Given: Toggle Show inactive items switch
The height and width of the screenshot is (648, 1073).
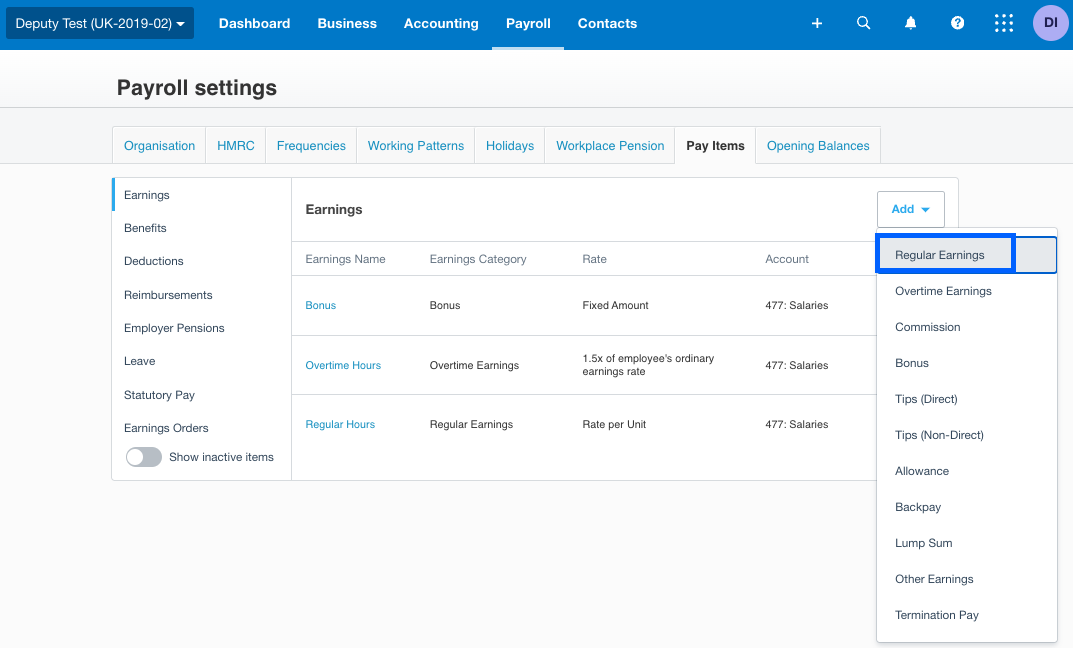Looking at the screenshot, I should [144, 457].
